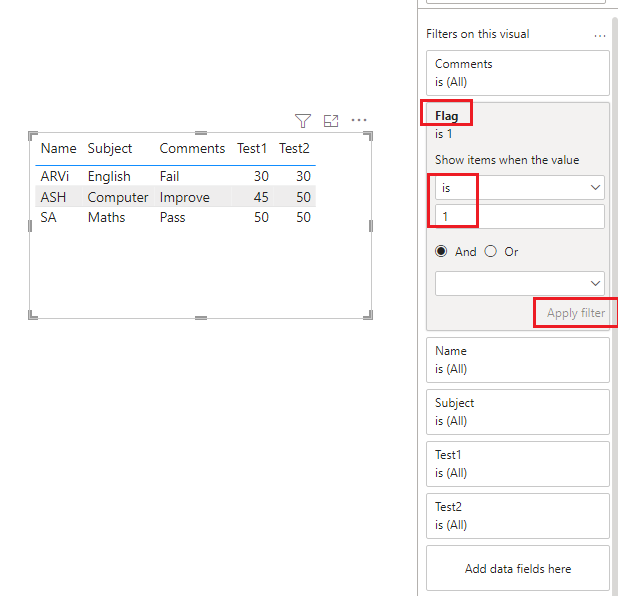Sort by the Name column header
Image resolution: width=618 pixels, height=596 pixels.
[x=58, y=149]
